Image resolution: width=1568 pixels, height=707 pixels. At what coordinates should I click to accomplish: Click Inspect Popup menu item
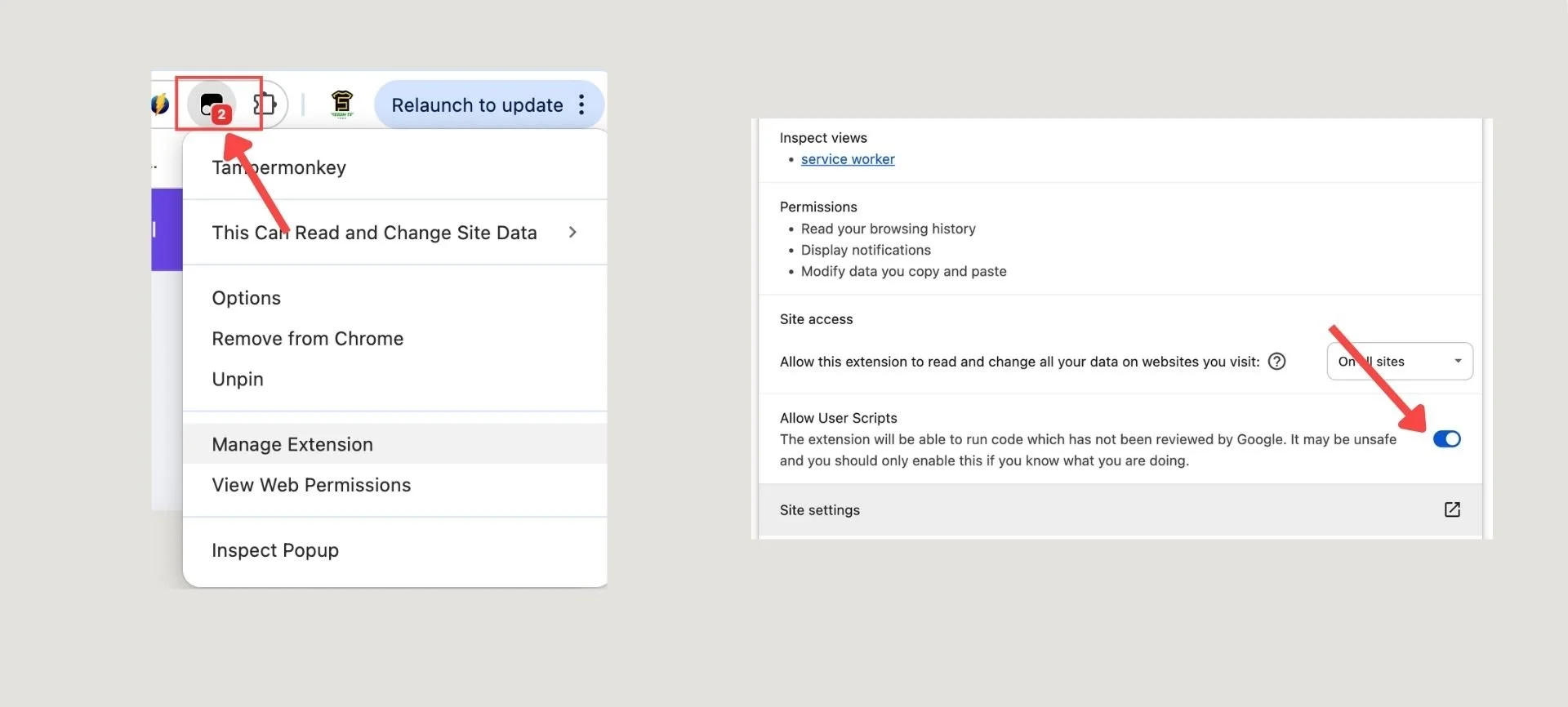[x=275, y=551]
